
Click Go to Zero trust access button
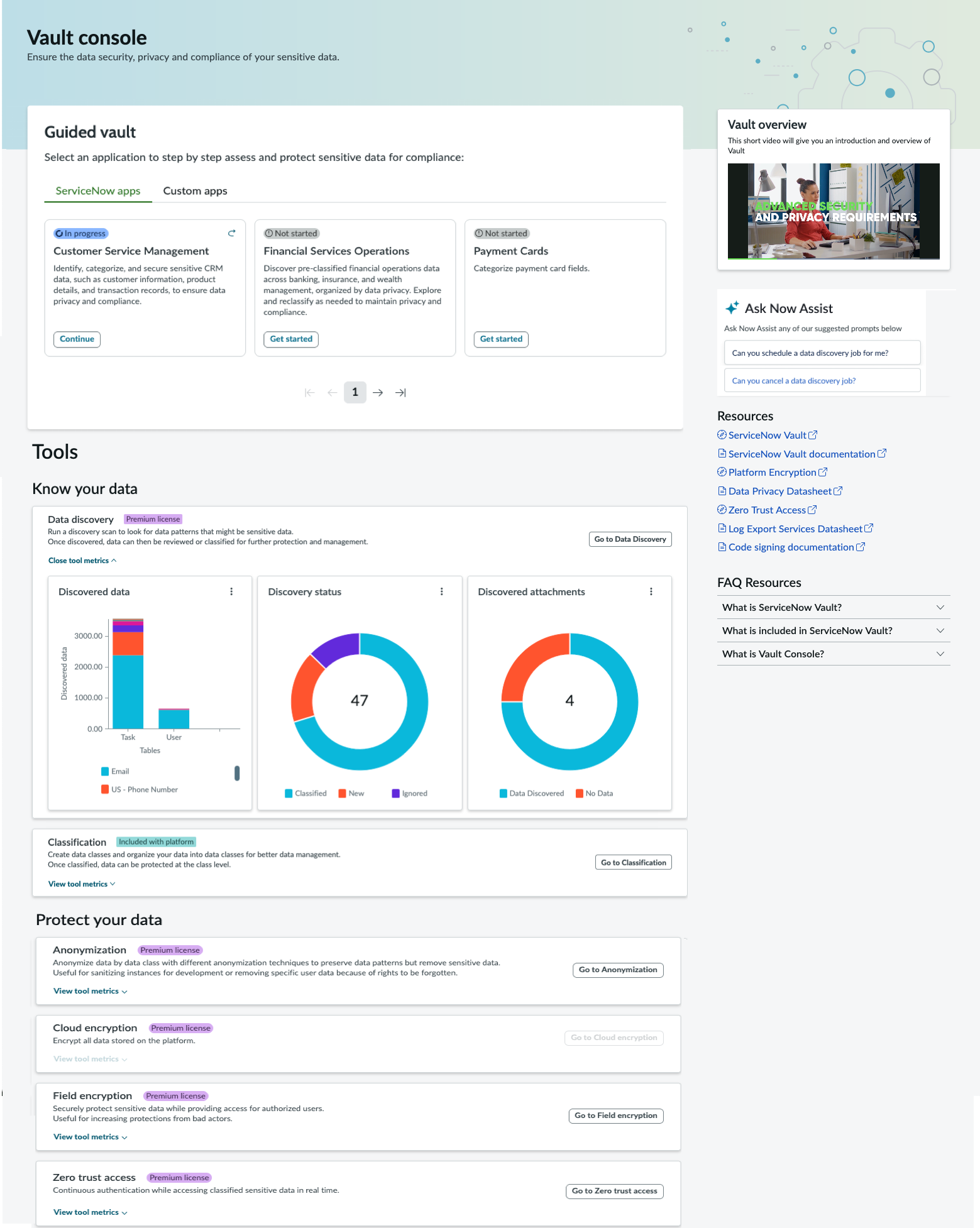pyautogui.click(x=615, y=1191)
